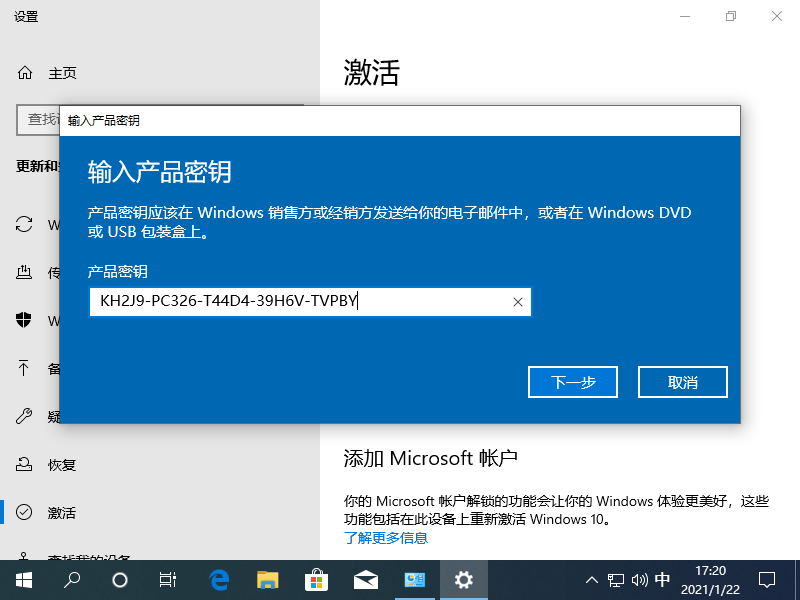Click the 备份 upload-arrow icon in sidebar
Image resolution: width=800 pixels, height=600 pixels.
[x=23, y=368]
